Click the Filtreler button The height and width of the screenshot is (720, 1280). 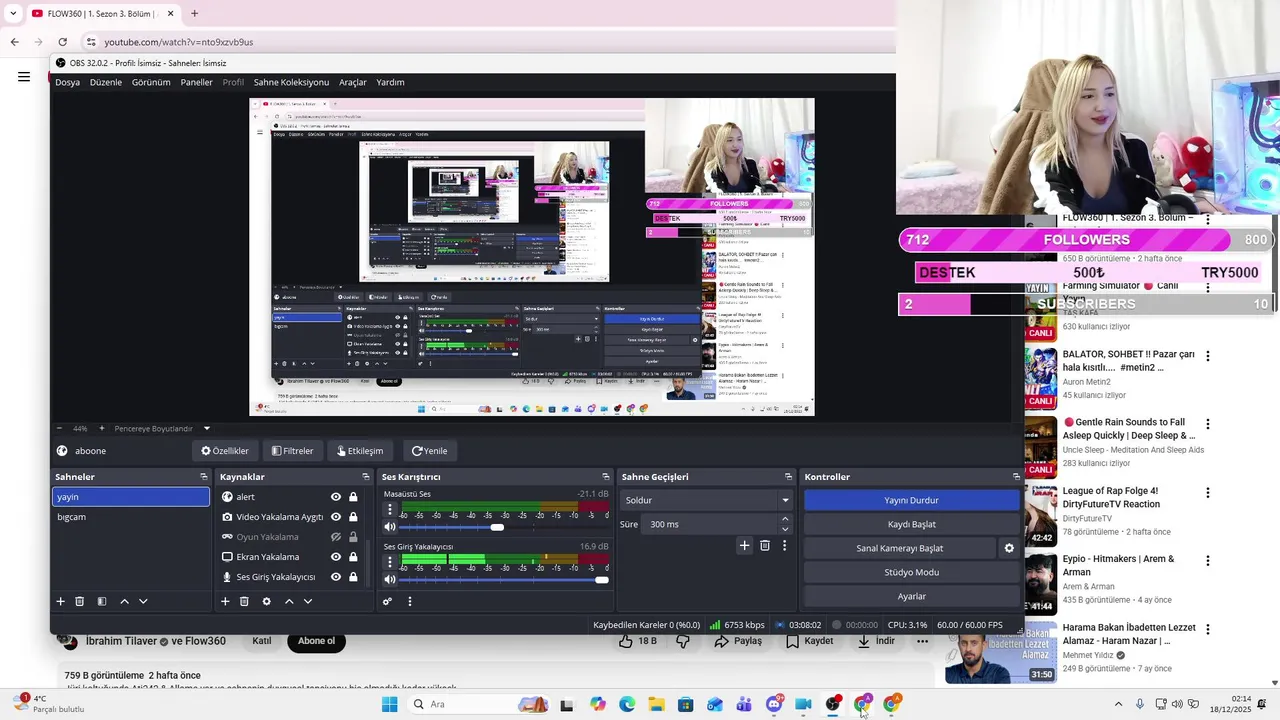292,451
